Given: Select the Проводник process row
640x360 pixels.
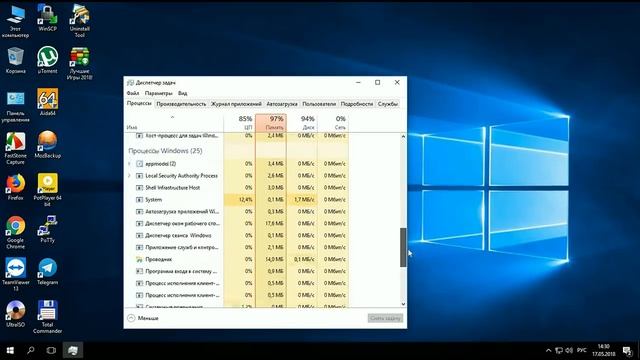Looking at the screenshot, I should (x=236, y=259).
